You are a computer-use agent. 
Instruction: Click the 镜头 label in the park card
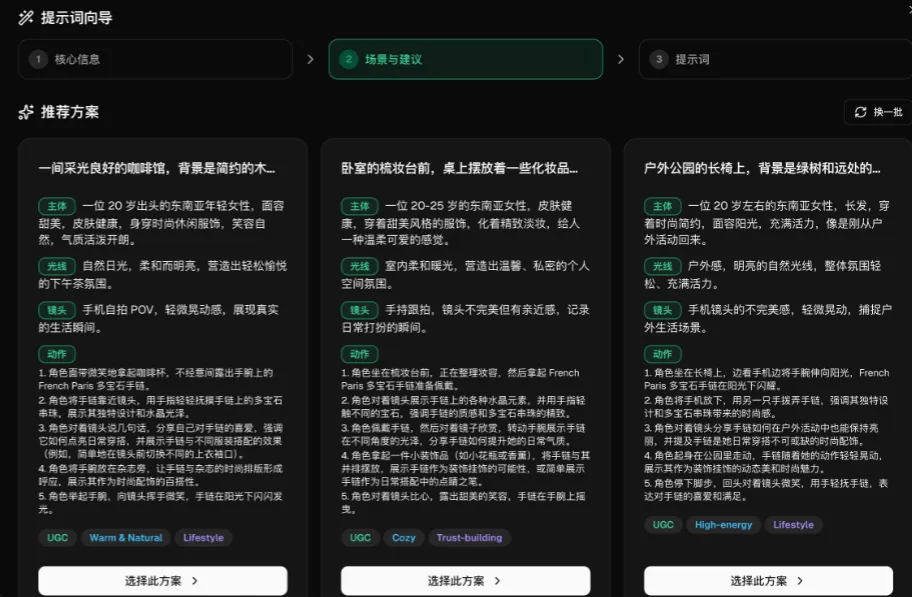pyautogui.click(x=662, y=310)
